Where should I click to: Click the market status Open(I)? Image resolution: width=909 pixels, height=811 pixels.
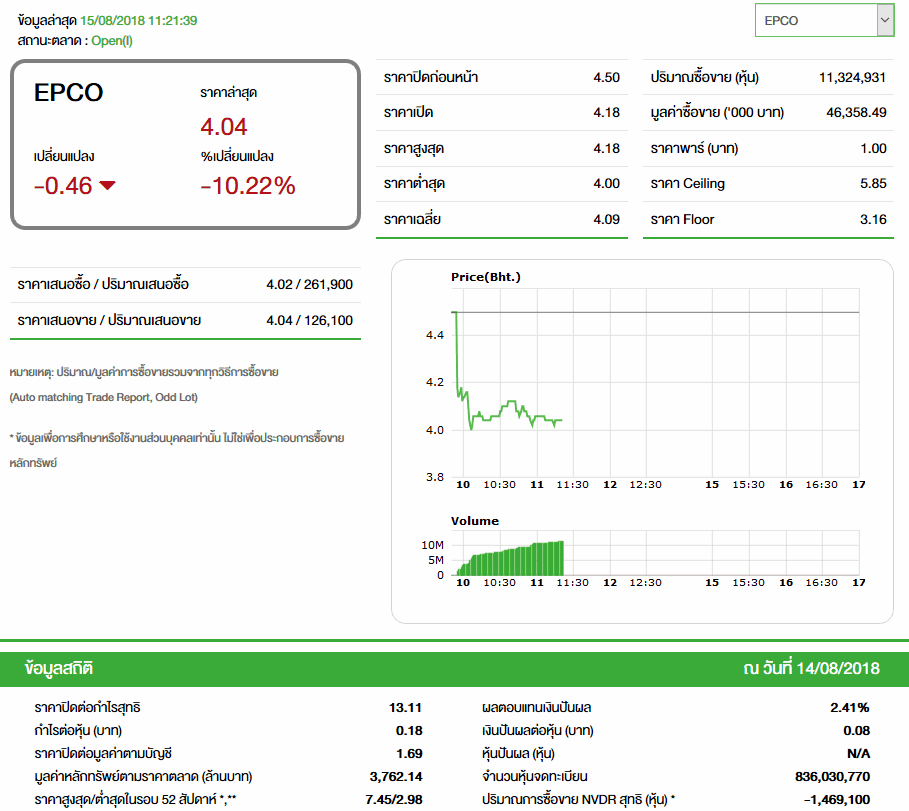coord(112,41)
